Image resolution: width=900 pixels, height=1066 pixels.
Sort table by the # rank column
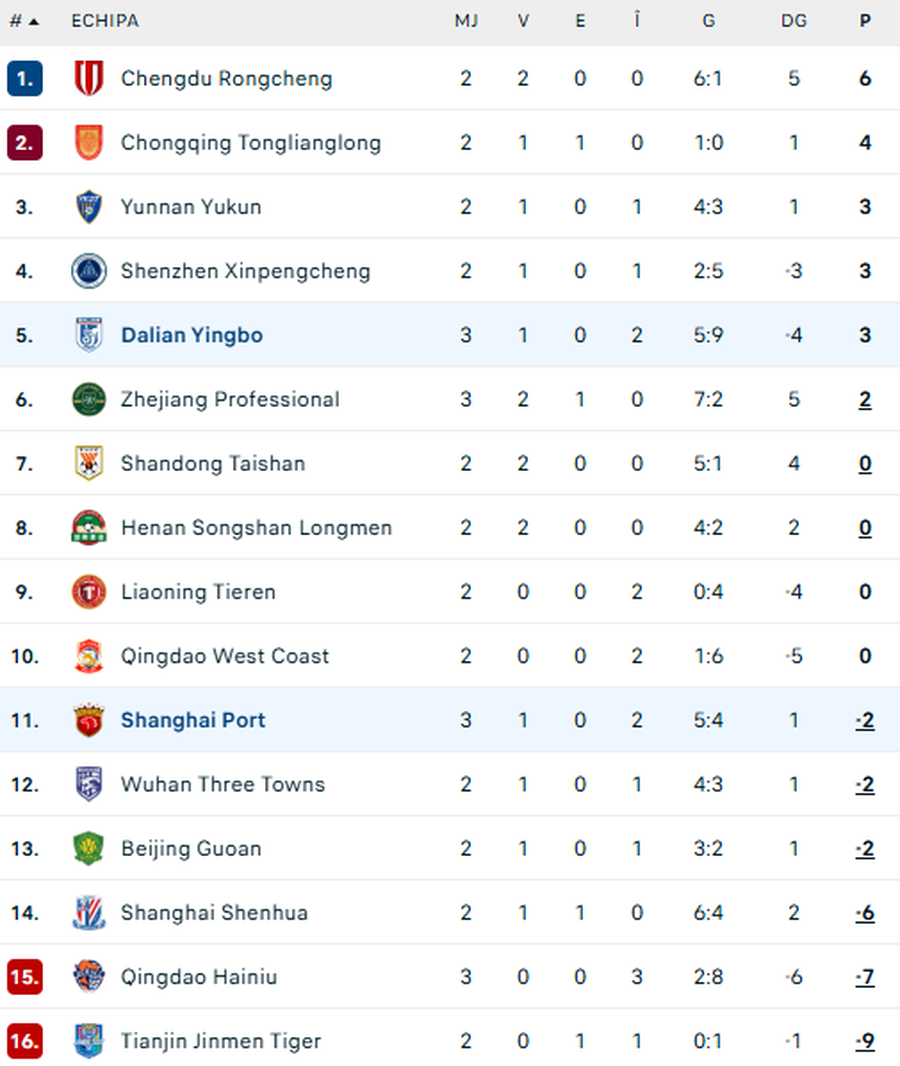[x=23, y=21]
